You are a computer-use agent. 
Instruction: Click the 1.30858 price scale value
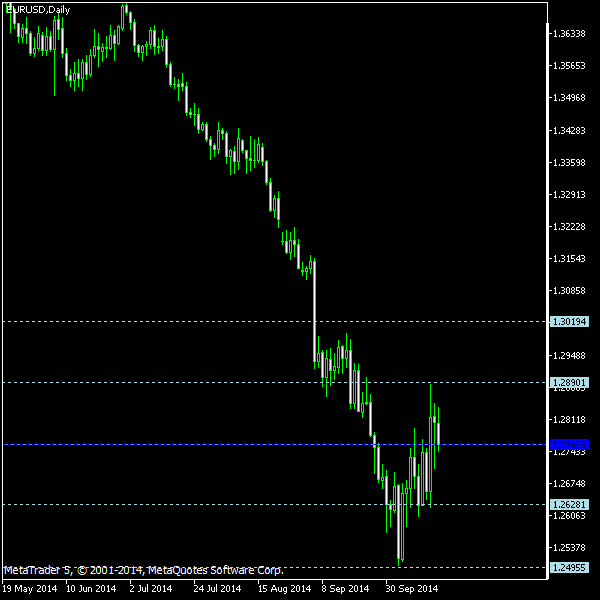(x=569, y=290)
